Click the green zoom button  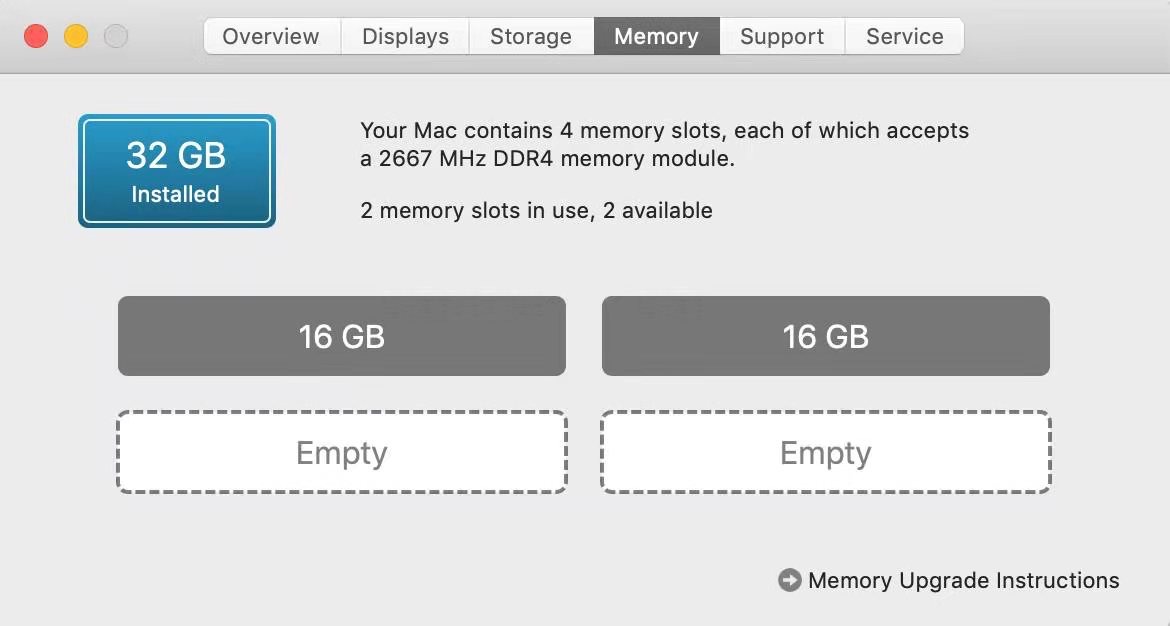[x=116, y=34]
